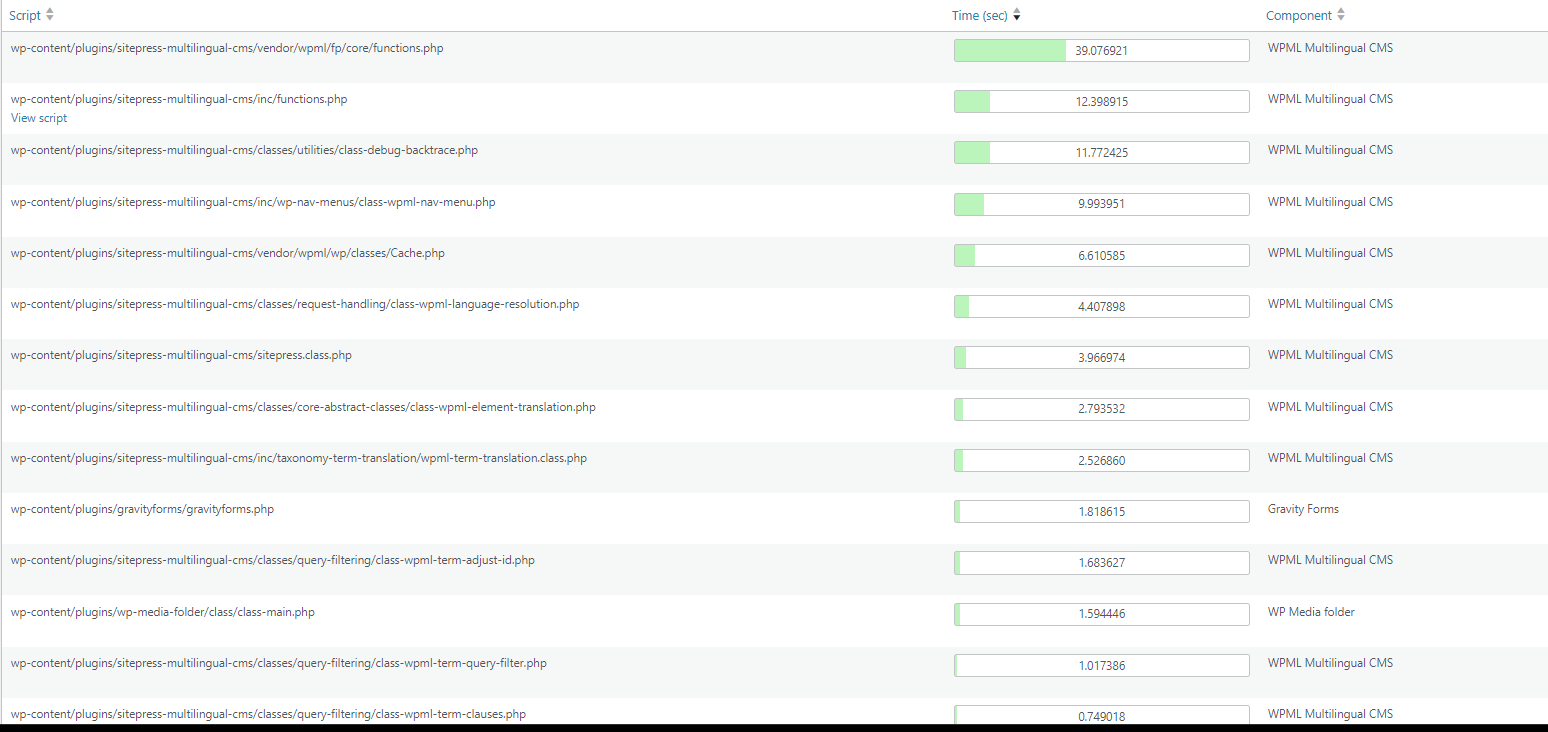Click the WP Media folder component cell
Image resolution: width=1548 pixels, height=732 pixels.
[1311, 612]
